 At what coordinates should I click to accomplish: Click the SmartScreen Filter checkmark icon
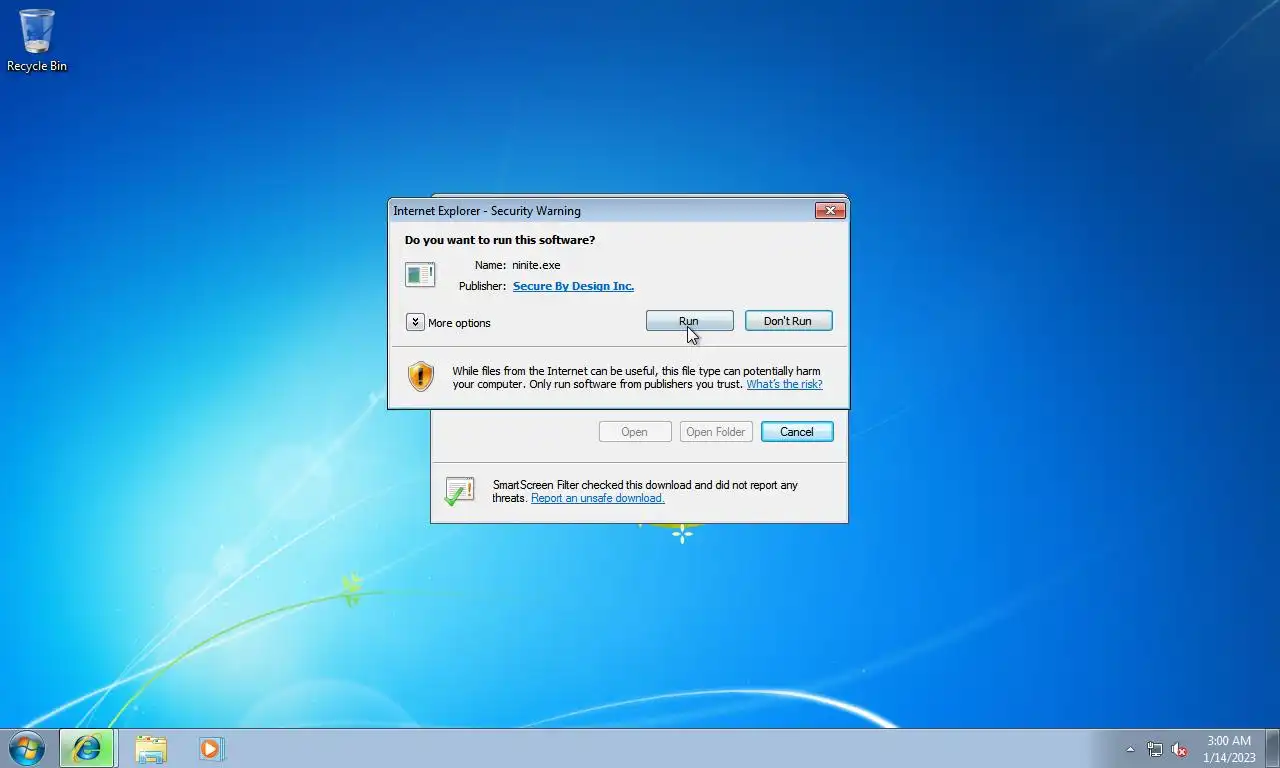click(x=459, y=491)
